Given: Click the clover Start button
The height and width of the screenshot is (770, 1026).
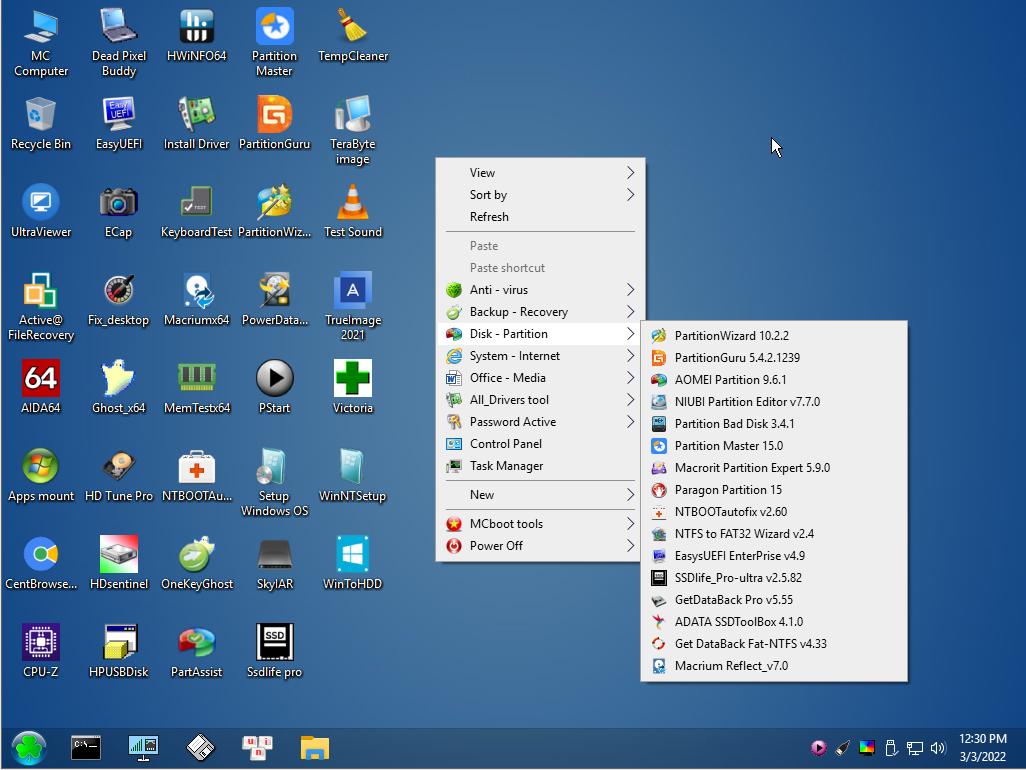Looking at the screenshot, I should (x=29, y=747).
